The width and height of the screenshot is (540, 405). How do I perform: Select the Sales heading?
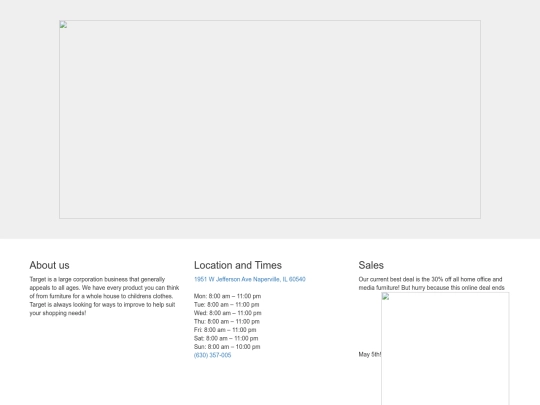(x=371, y=265)
